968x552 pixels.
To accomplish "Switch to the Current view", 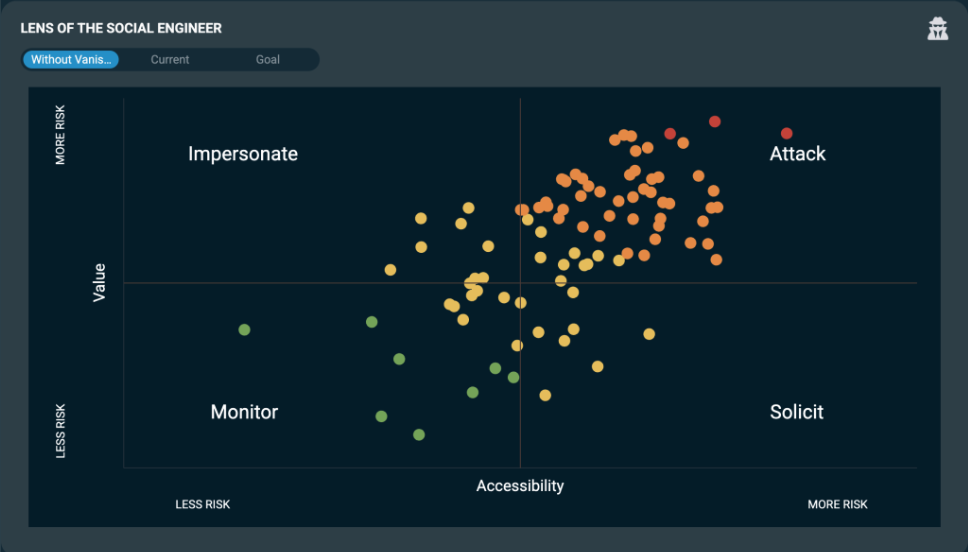I will point(170,60).
